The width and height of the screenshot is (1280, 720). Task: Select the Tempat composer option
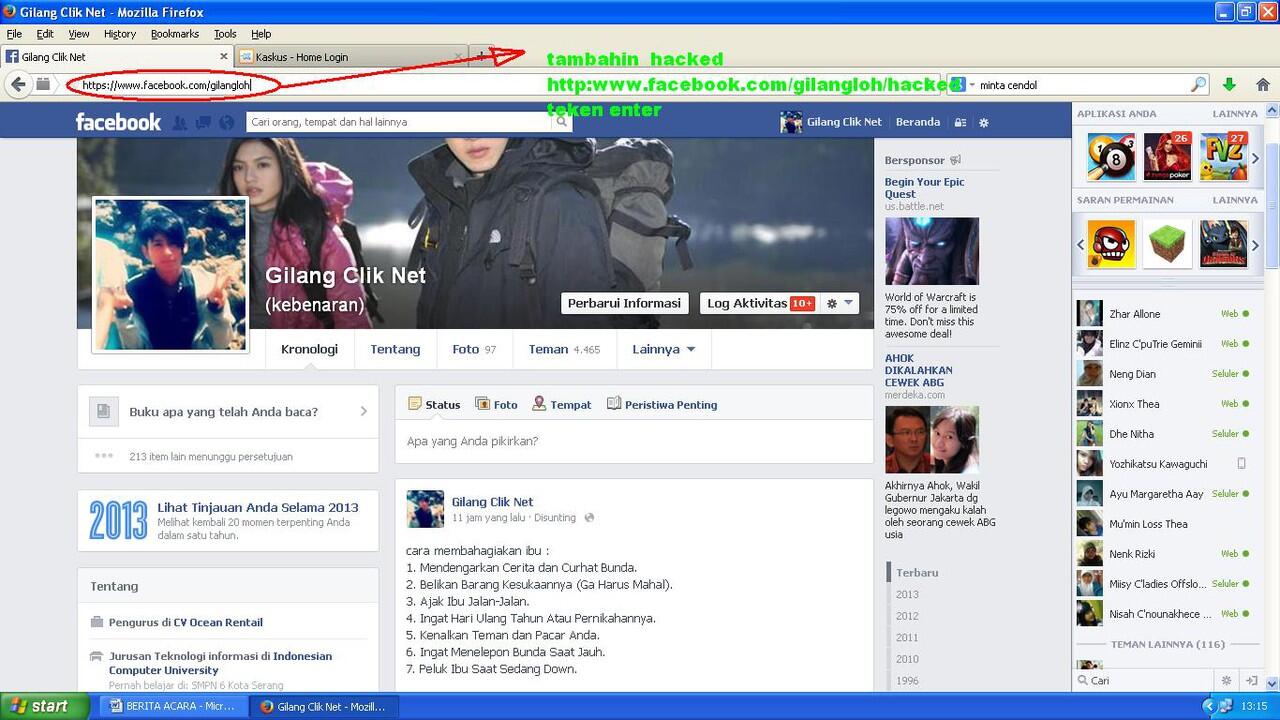click(x=561, y=405)
